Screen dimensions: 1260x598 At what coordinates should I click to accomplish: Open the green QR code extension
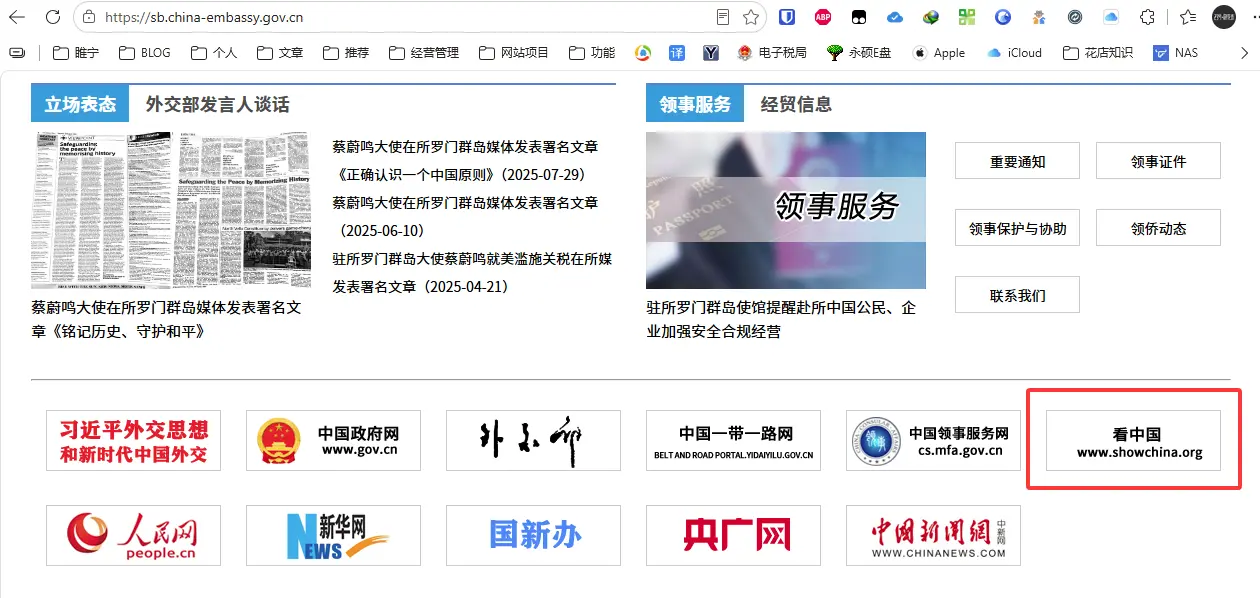(x=967, y=17)
